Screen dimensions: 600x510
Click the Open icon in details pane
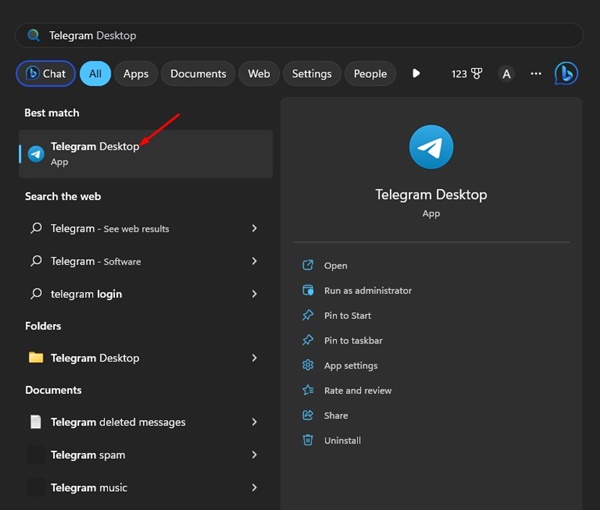[308, 265]
